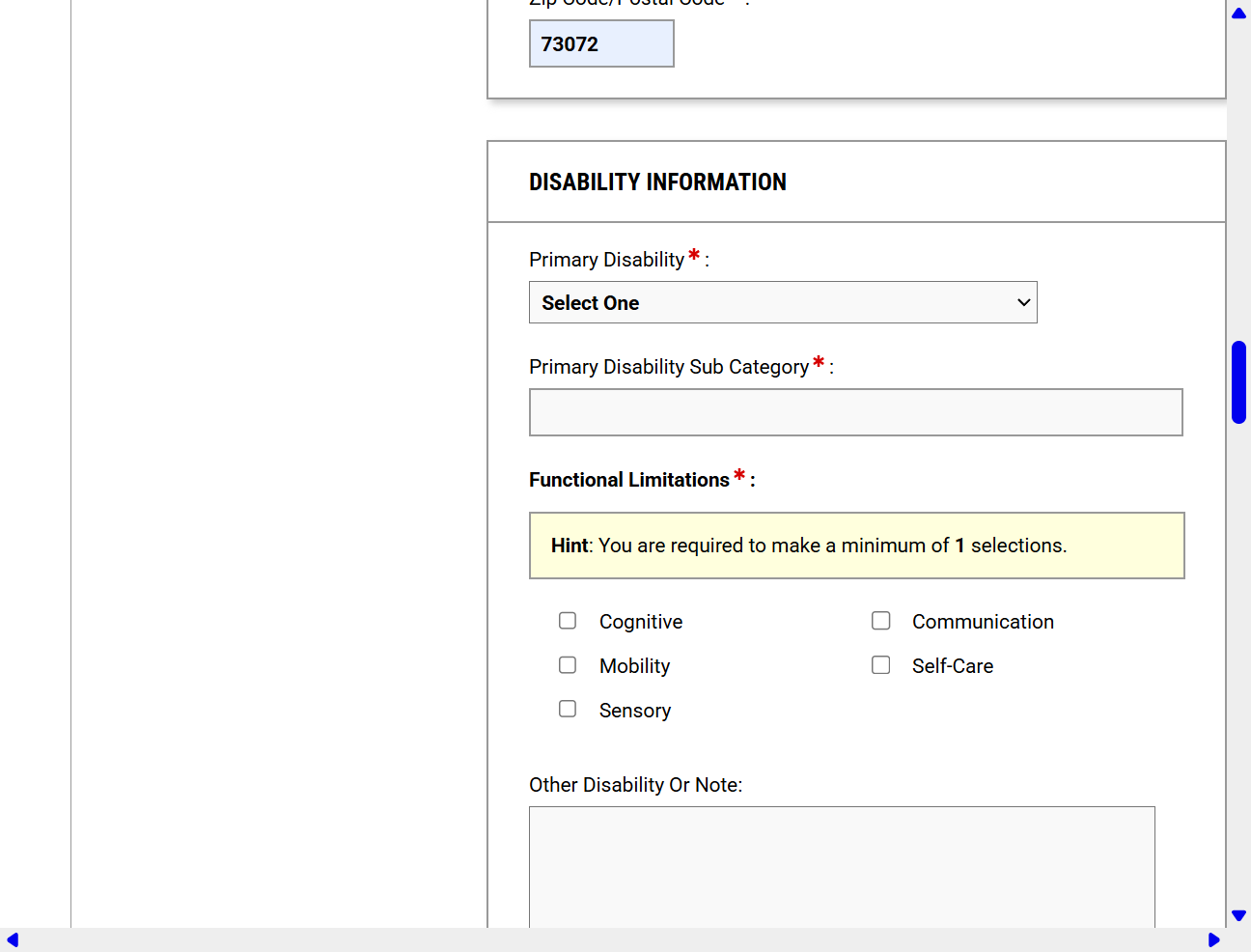The height and width of the screenshot is (952, 1251).
Task: Open the Primary Disability dropdown
Action: tap(783, 302)
